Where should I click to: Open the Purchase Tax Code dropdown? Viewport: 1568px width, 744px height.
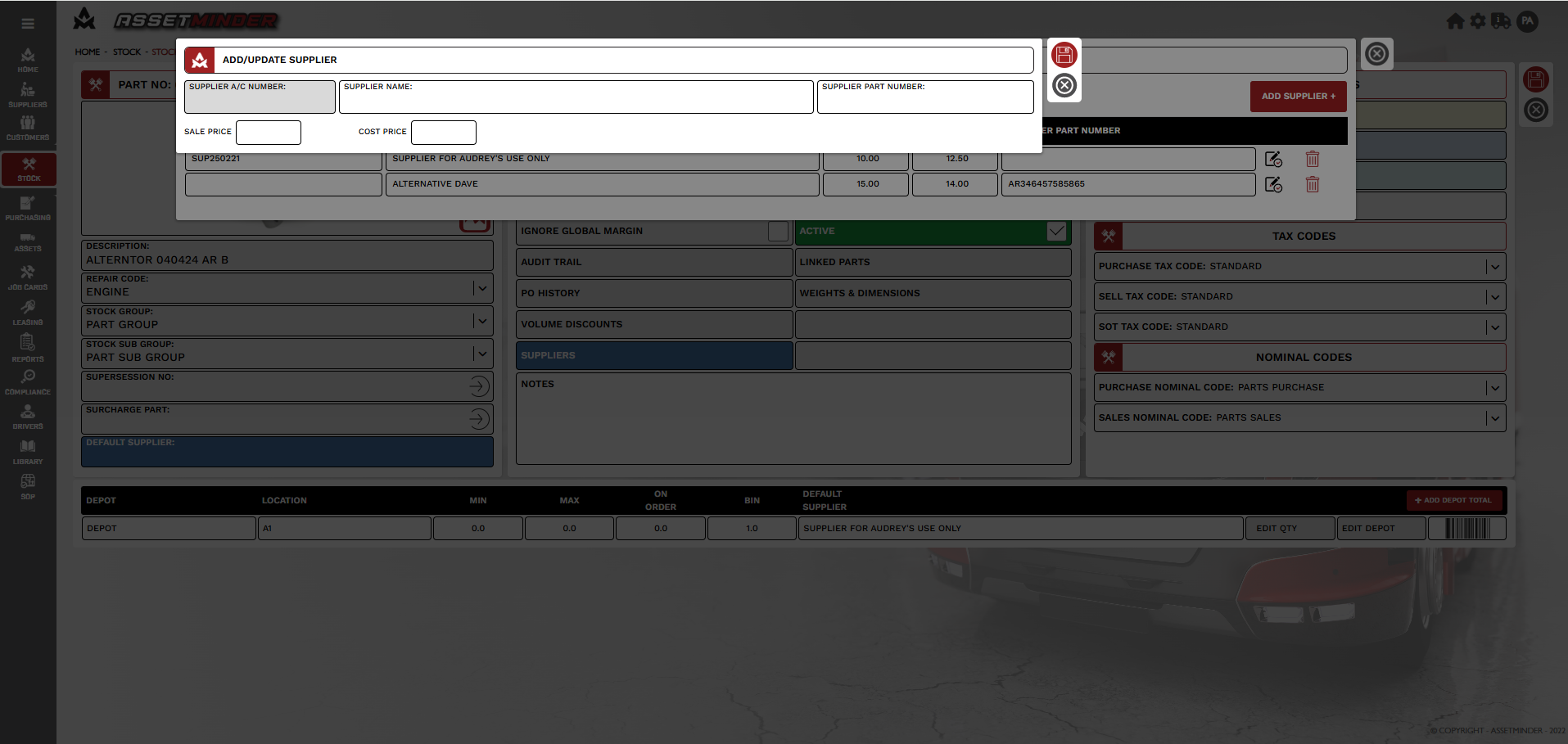[x=1494, y=267]
